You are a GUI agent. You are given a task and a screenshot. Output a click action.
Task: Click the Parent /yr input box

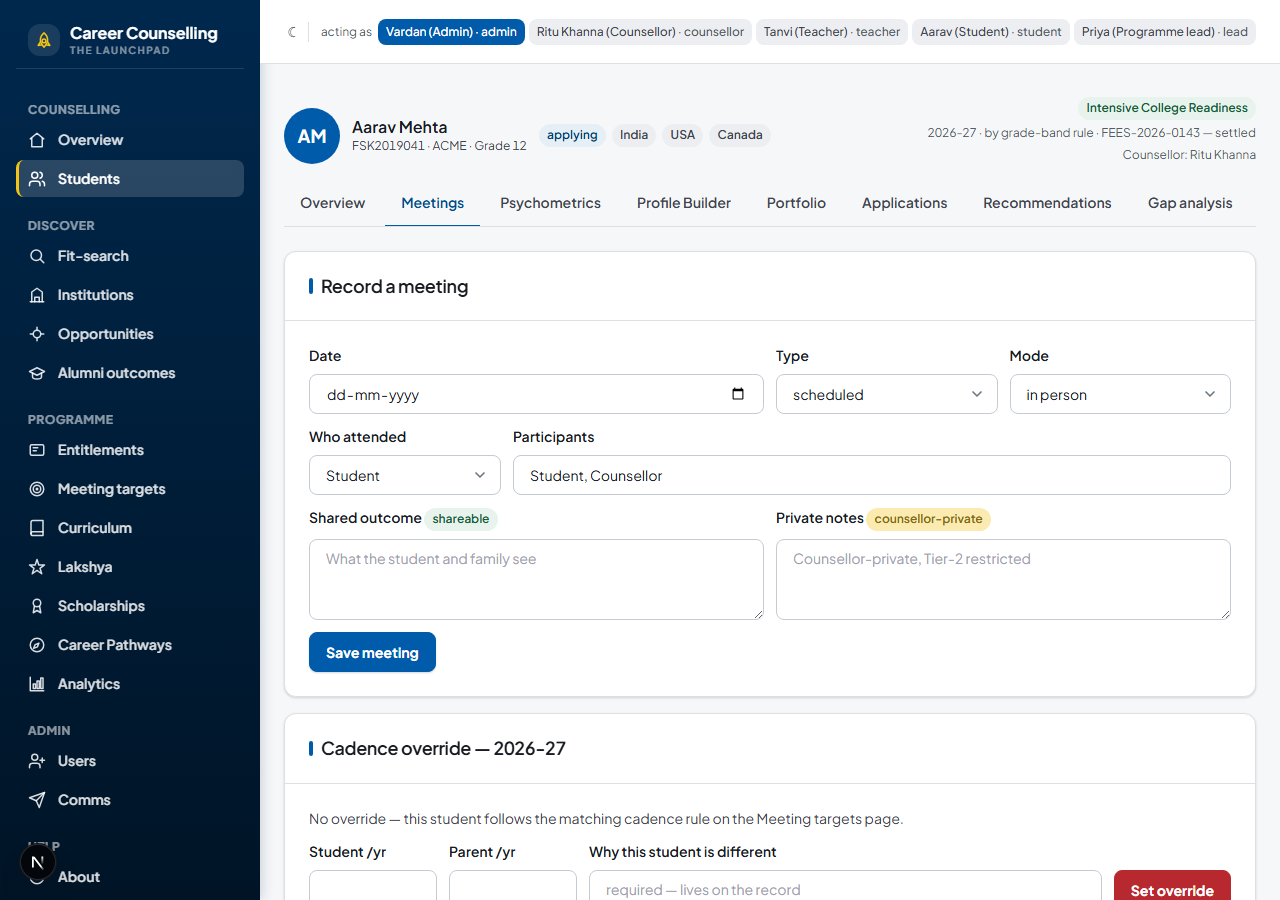pos(513,886)
